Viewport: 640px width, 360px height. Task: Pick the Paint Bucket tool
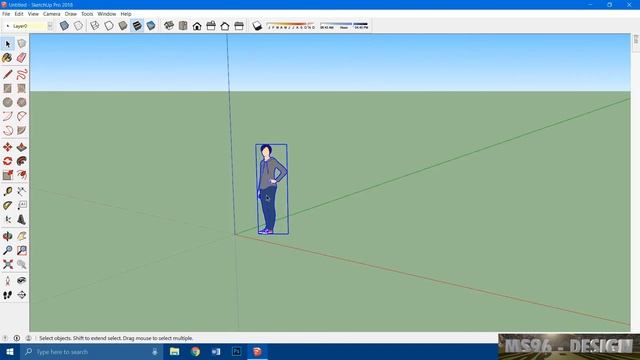[x=7, y=58]
